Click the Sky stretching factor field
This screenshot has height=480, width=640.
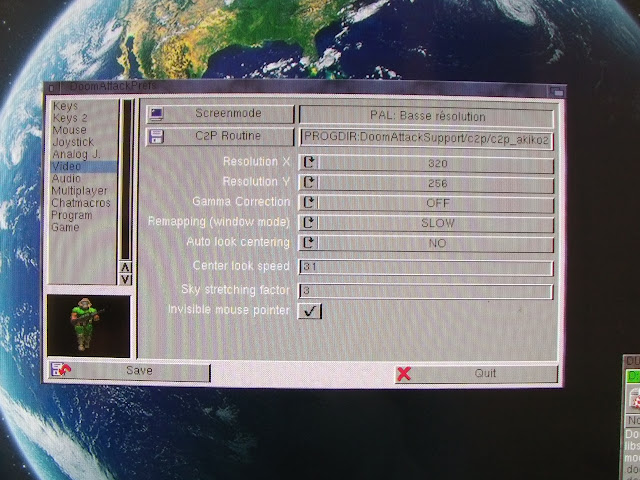[426, 291]
